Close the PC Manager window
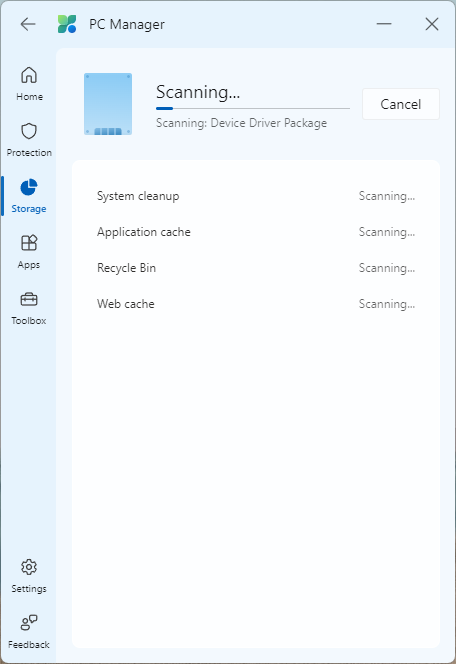 pyautogui.click(x=432, y=24)
